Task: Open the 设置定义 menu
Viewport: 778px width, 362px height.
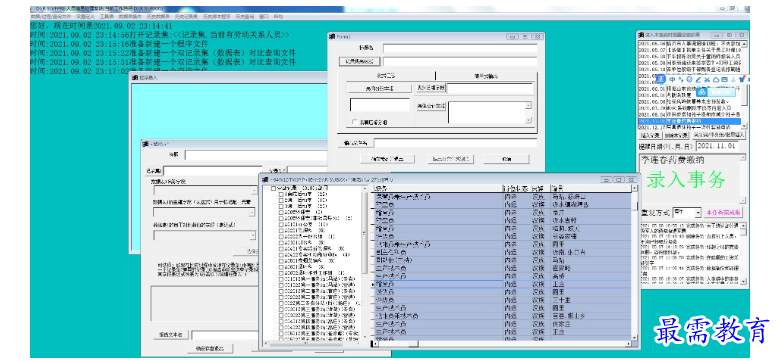Action: point(84,16)
